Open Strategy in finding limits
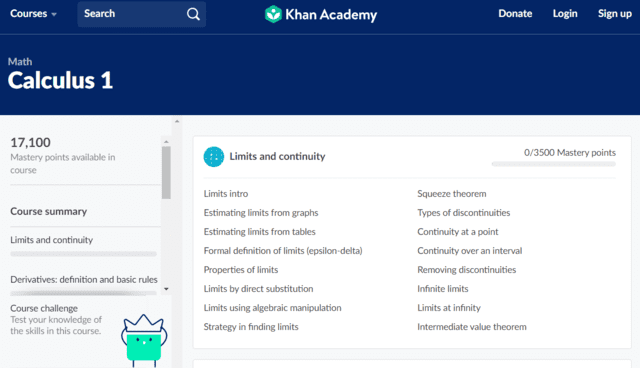The image size is (640, 368). point(251,327)
